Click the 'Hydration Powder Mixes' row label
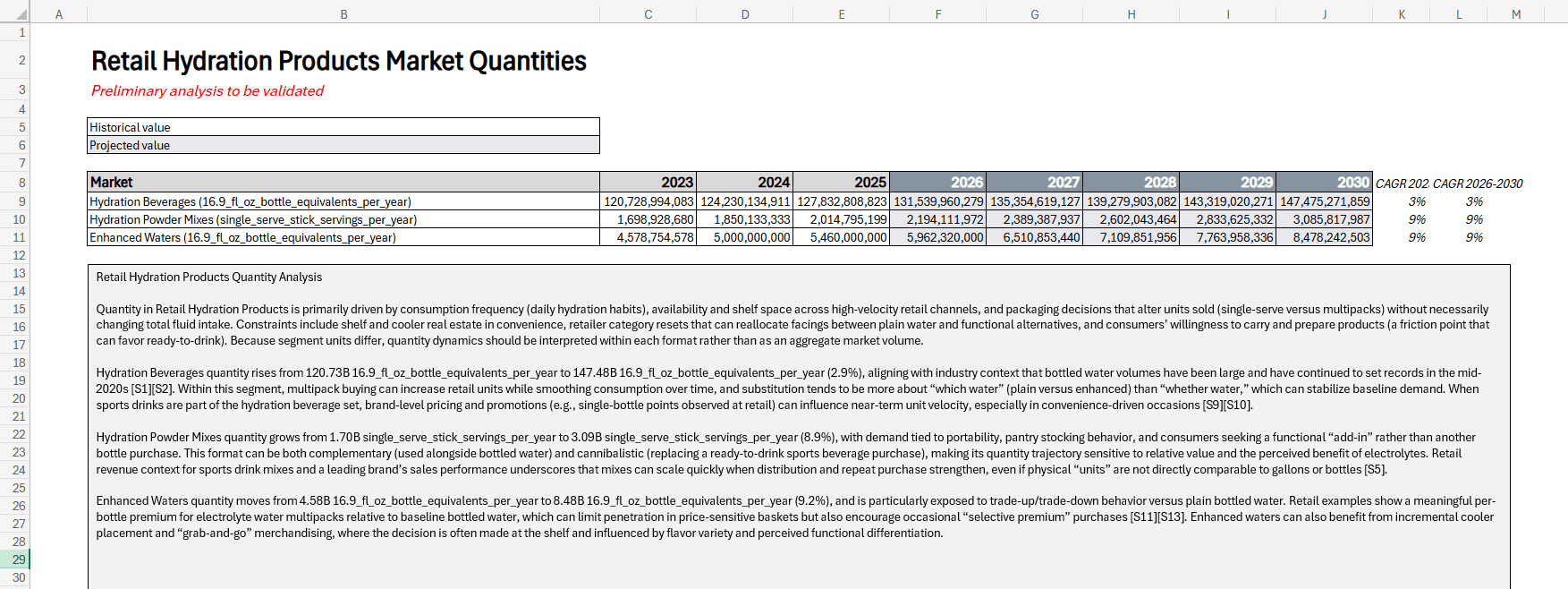 343,219
